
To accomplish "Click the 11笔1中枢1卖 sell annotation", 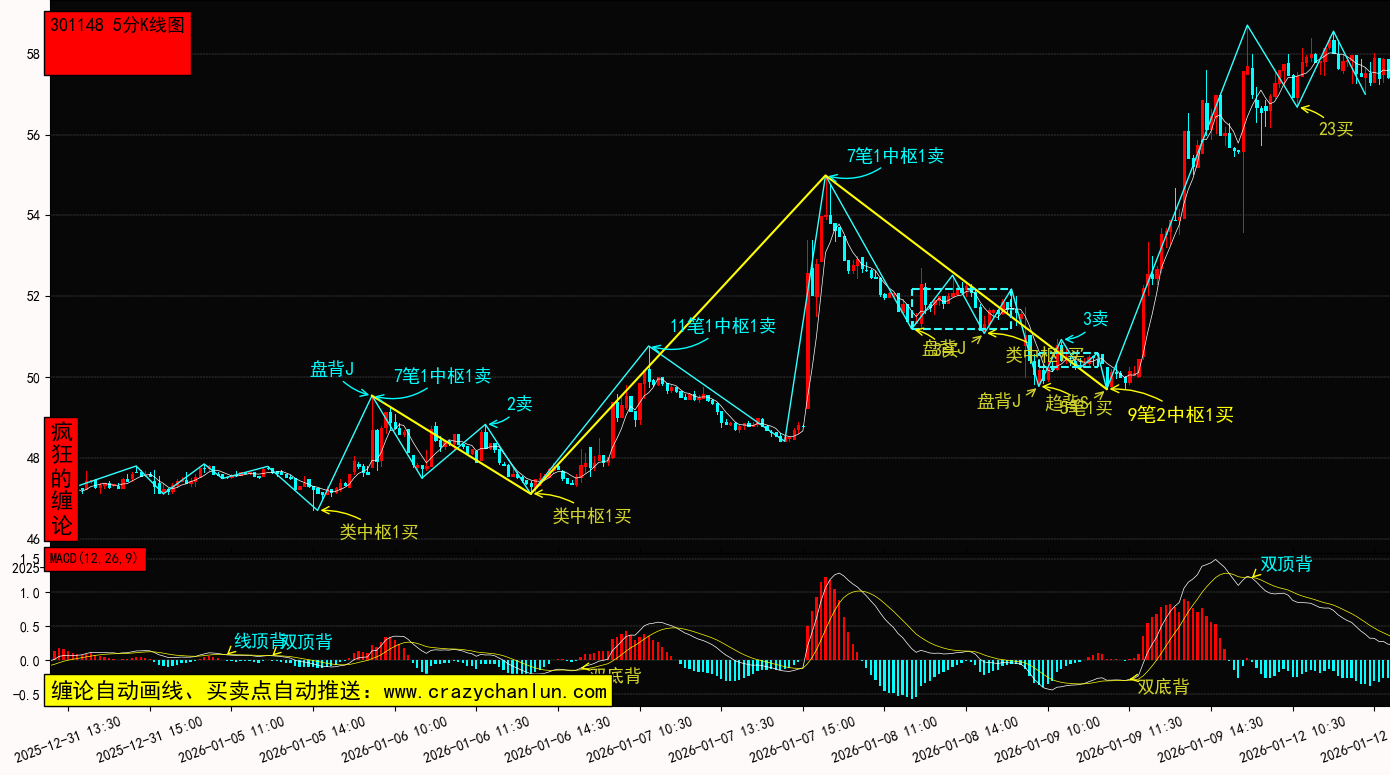I will [722, 326].
